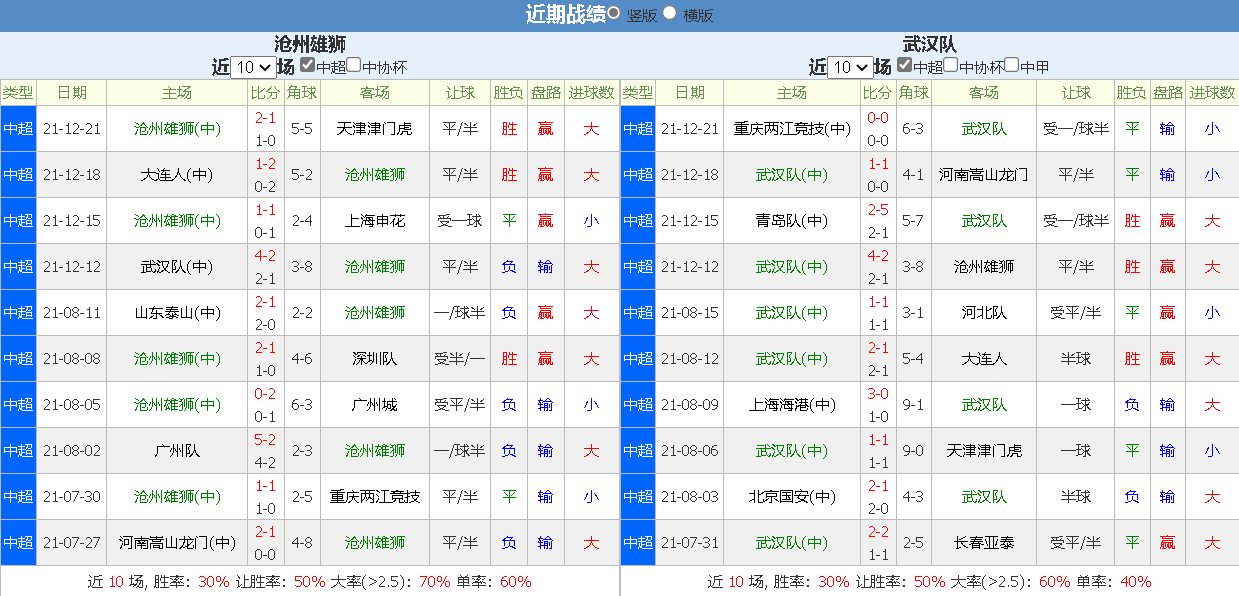Click 沧州雄狮 away team in 武汉队 table
This screenshot has width=1239, height=596.
984,266
